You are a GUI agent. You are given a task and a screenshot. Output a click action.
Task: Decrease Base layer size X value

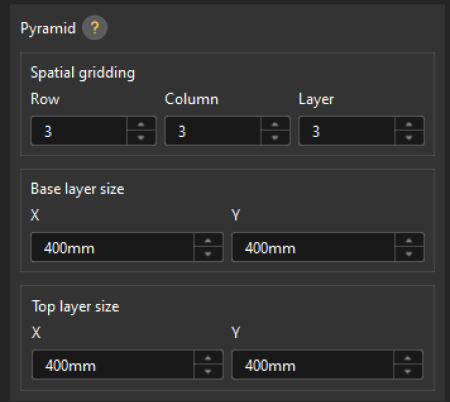click(x=208, y=254)
